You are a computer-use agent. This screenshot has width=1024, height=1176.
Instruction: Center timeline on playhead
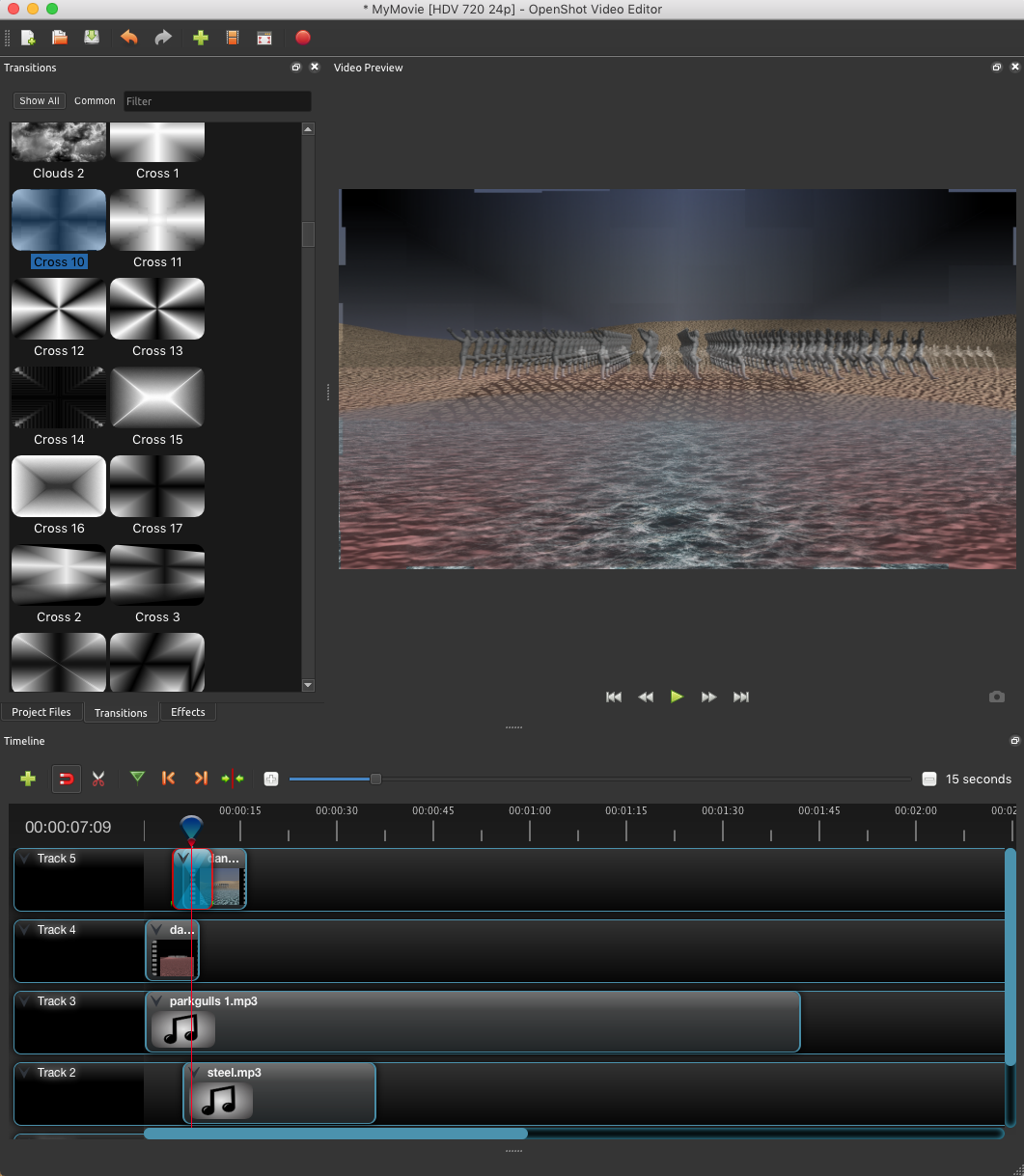pyautogui.click(x=233, y=779)
